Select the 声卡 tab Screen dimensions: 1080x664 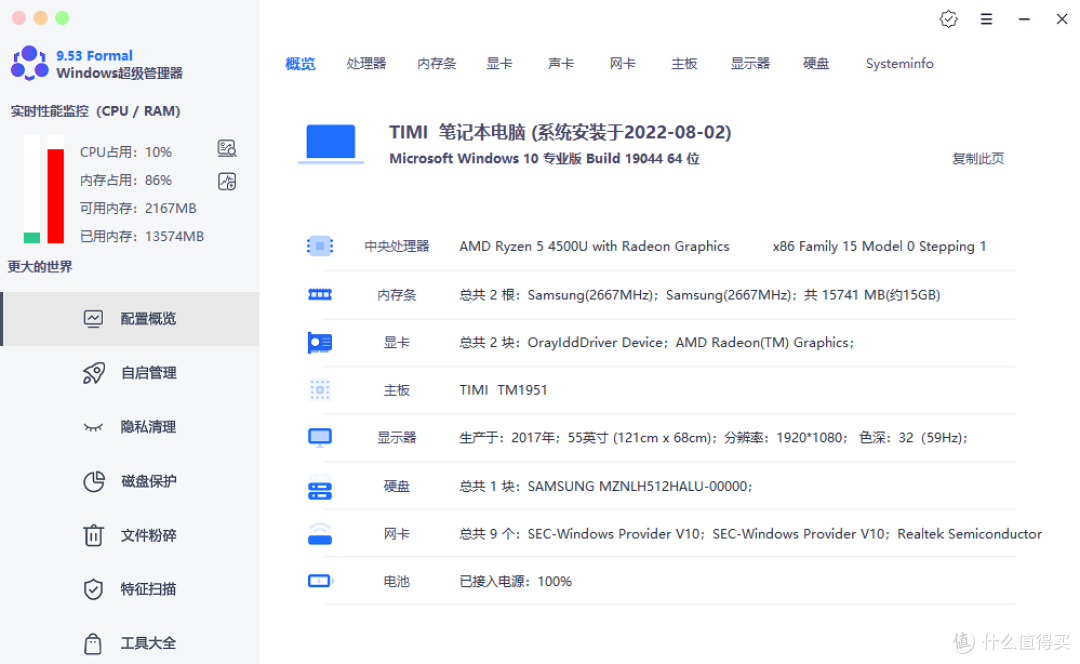pyautogui.click(x=561, y=63)
